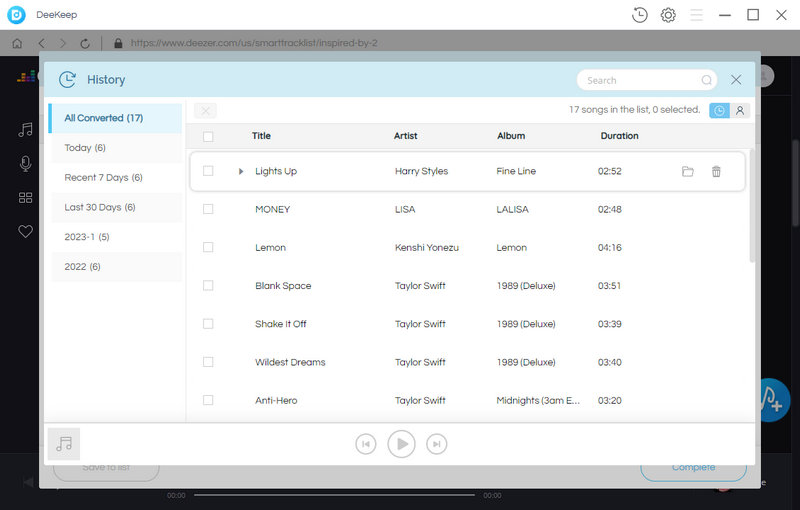Sort by Title column header
The width and height of the screenshot is (800, 510).
(x=261, y=136)
